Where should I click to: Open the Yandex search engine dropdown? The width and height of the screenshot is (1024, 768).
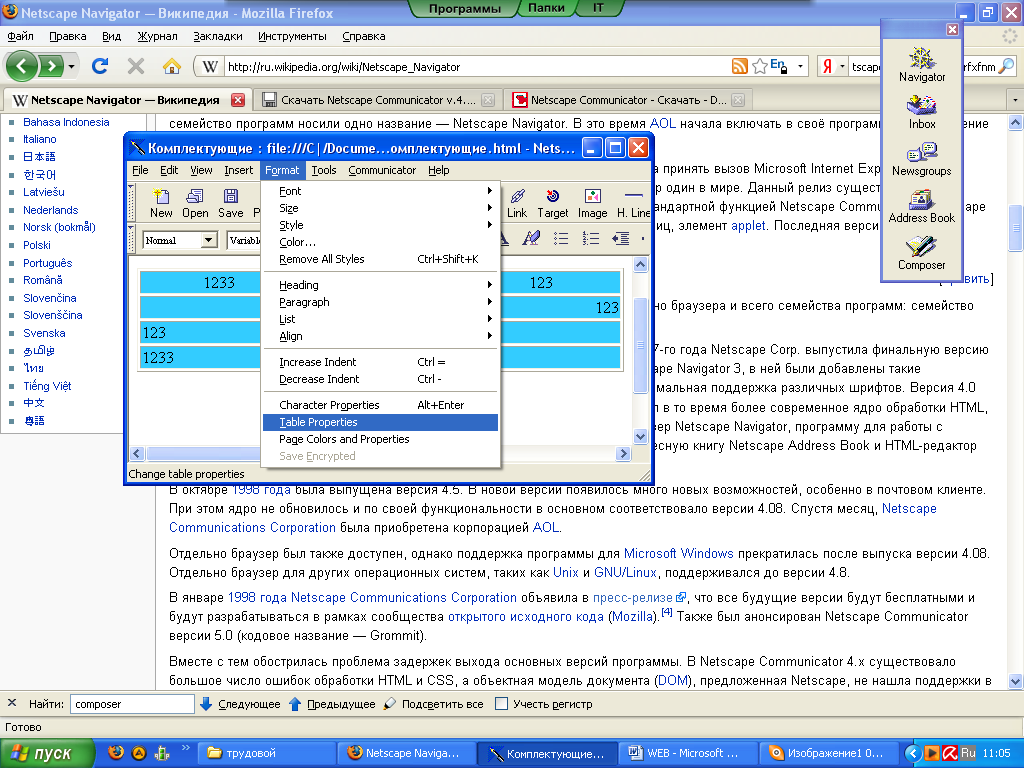(x=842, y=67)
